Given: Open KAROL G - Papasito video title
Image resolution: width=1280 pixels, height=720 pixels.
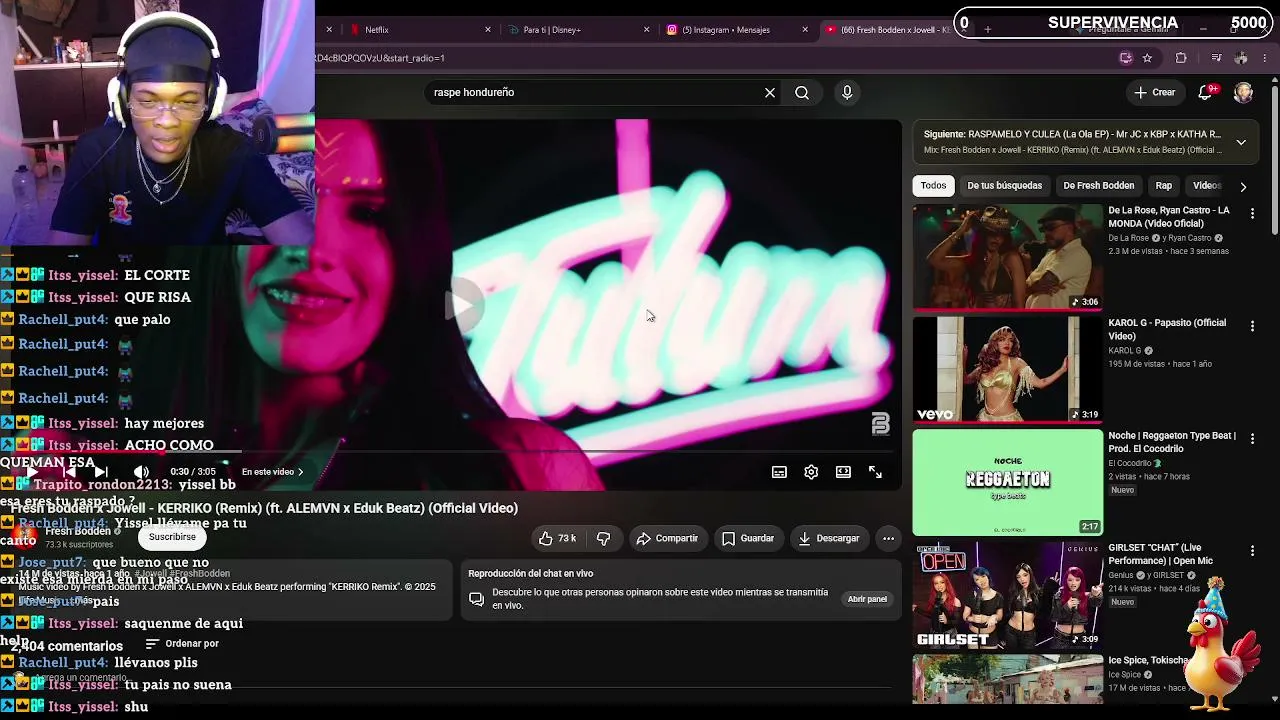Looking at the screenshot, I should 1167,329.
